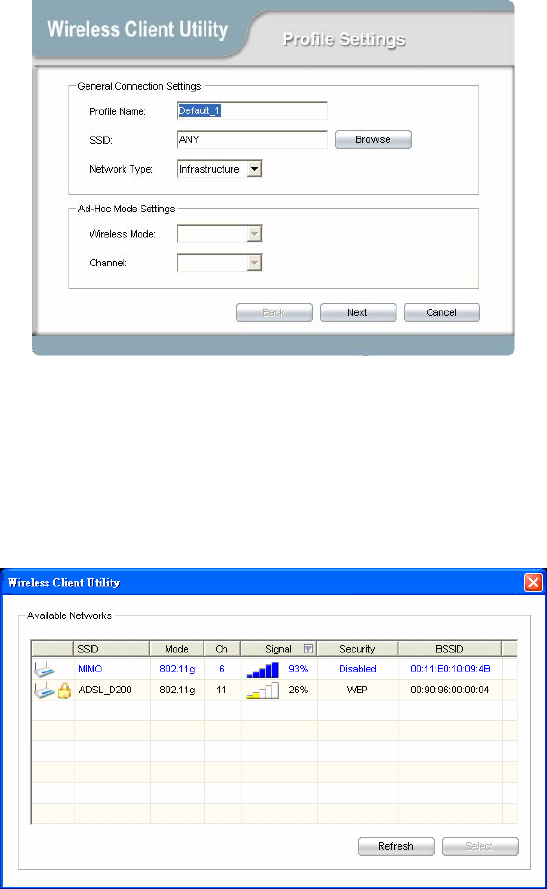Open the Network Type dropdown

255,169
